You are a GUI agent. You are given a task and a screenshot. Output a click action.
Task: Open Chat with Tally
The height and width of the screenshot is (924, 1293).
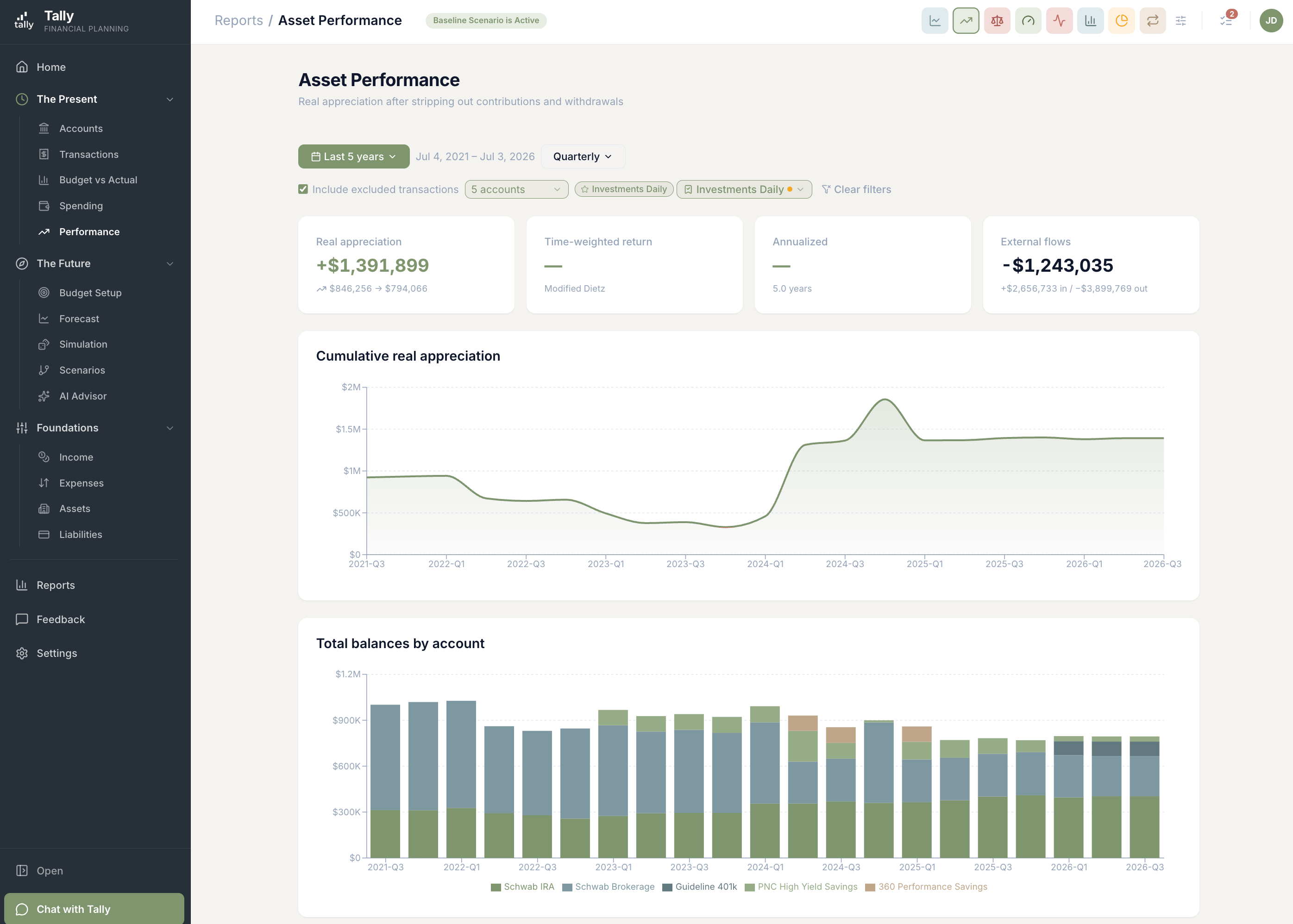(x=94, y=909)
